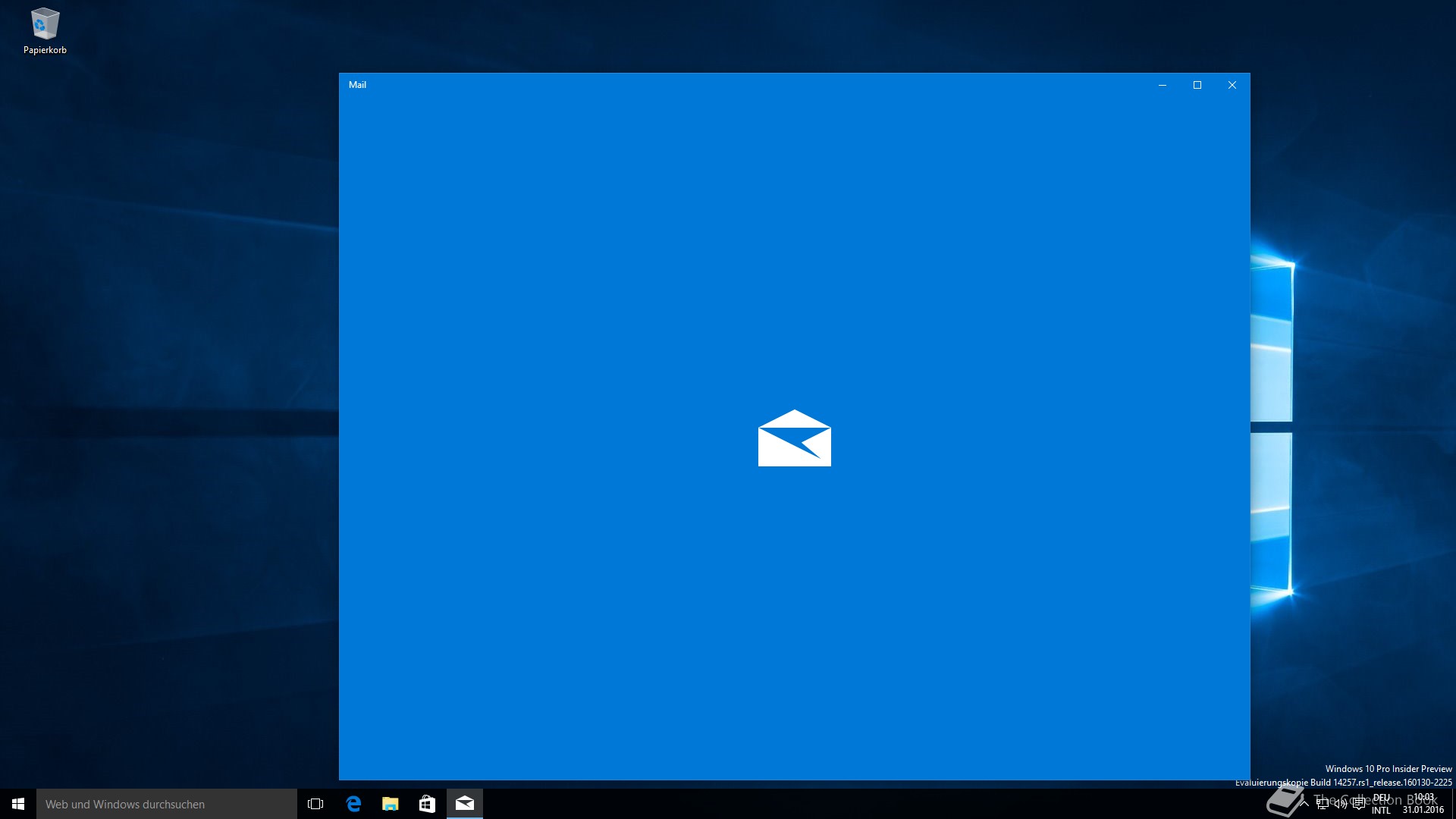Show hidden tray icons chevron
1456x819 pixels.
(1304, 804)
